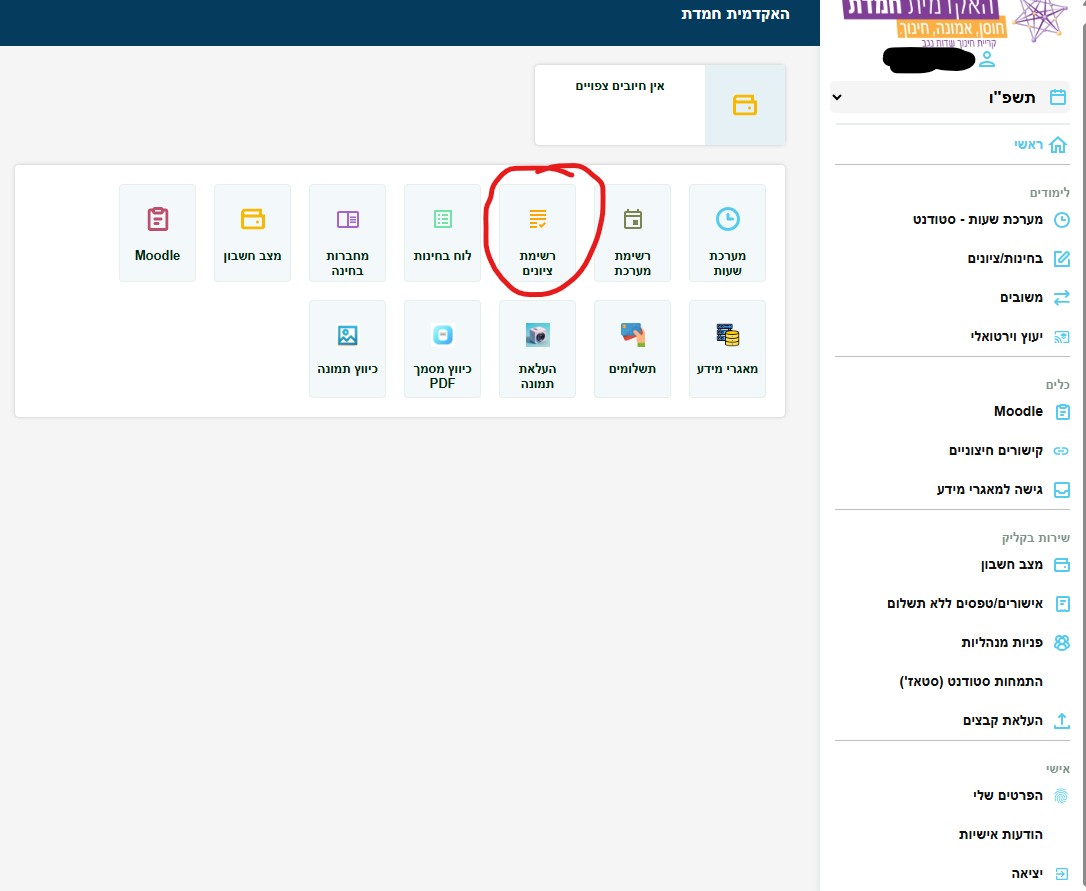Screen dimensions: 1086x891
Task: Open the כיווץ מסמך PDF tile
Action: point(442,349)
